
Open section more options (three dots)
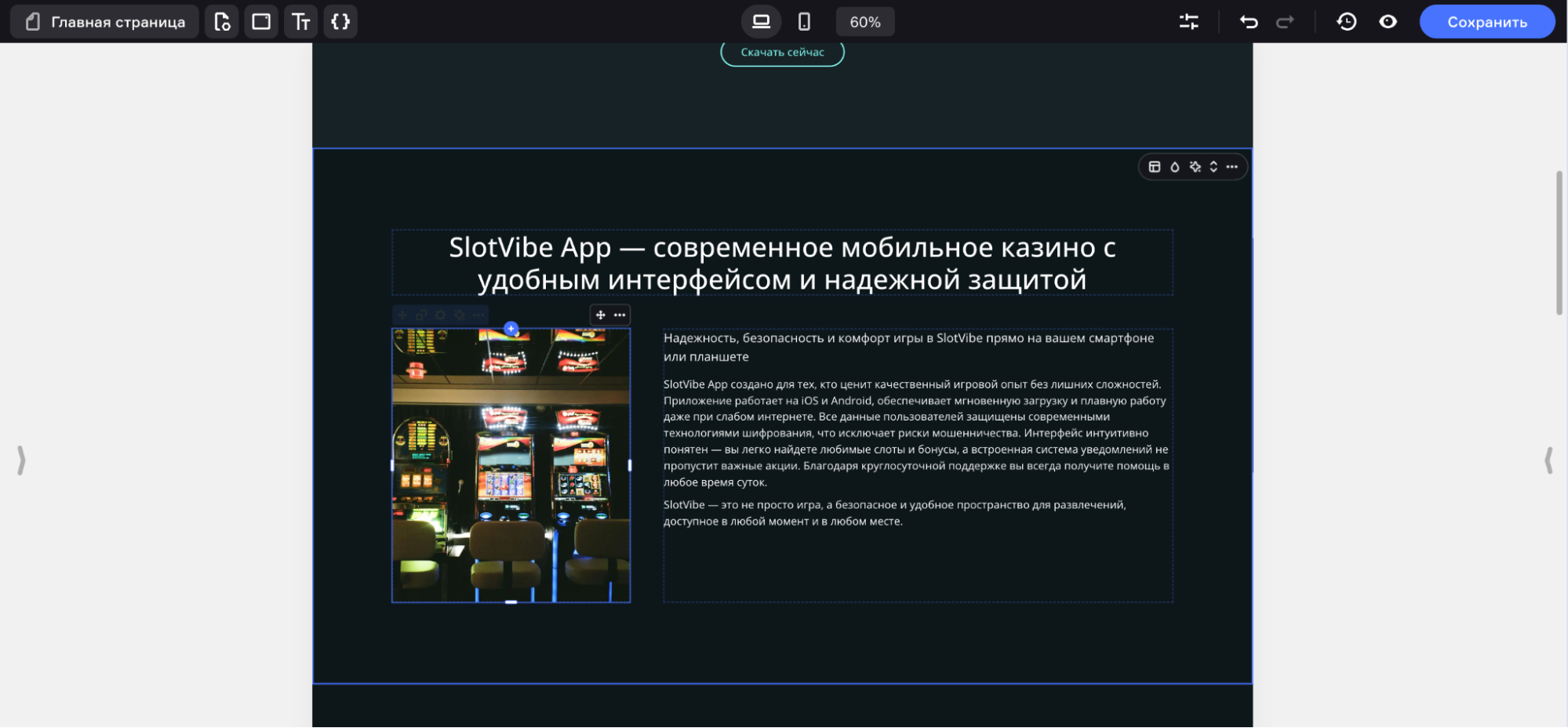click(x=1232, y=166)
